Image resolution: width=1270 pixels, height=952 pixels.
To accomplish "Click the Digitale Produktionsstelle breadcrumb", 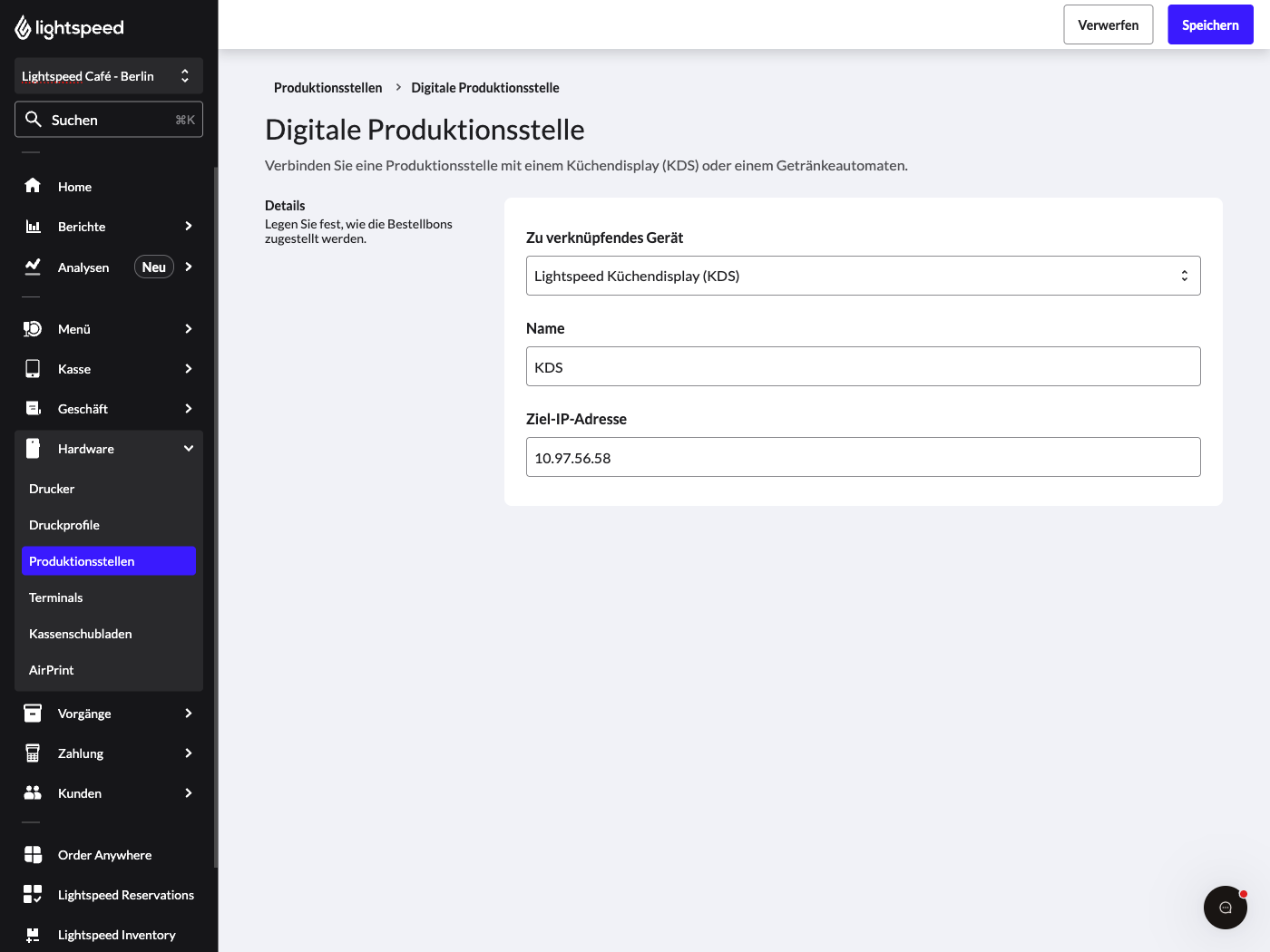I will click(x=485, y=88).
